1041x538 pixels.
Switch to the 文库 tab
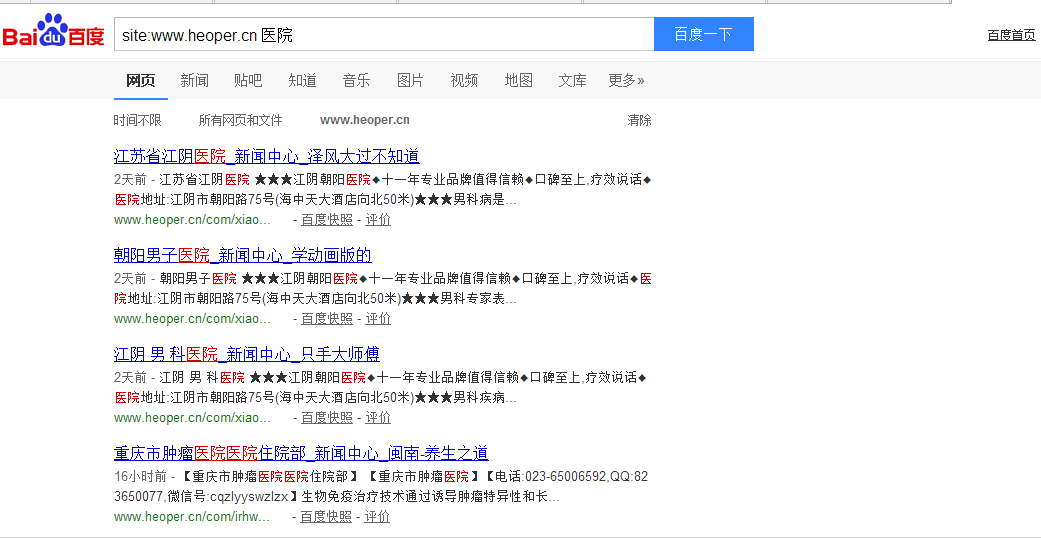click(572, 80)
